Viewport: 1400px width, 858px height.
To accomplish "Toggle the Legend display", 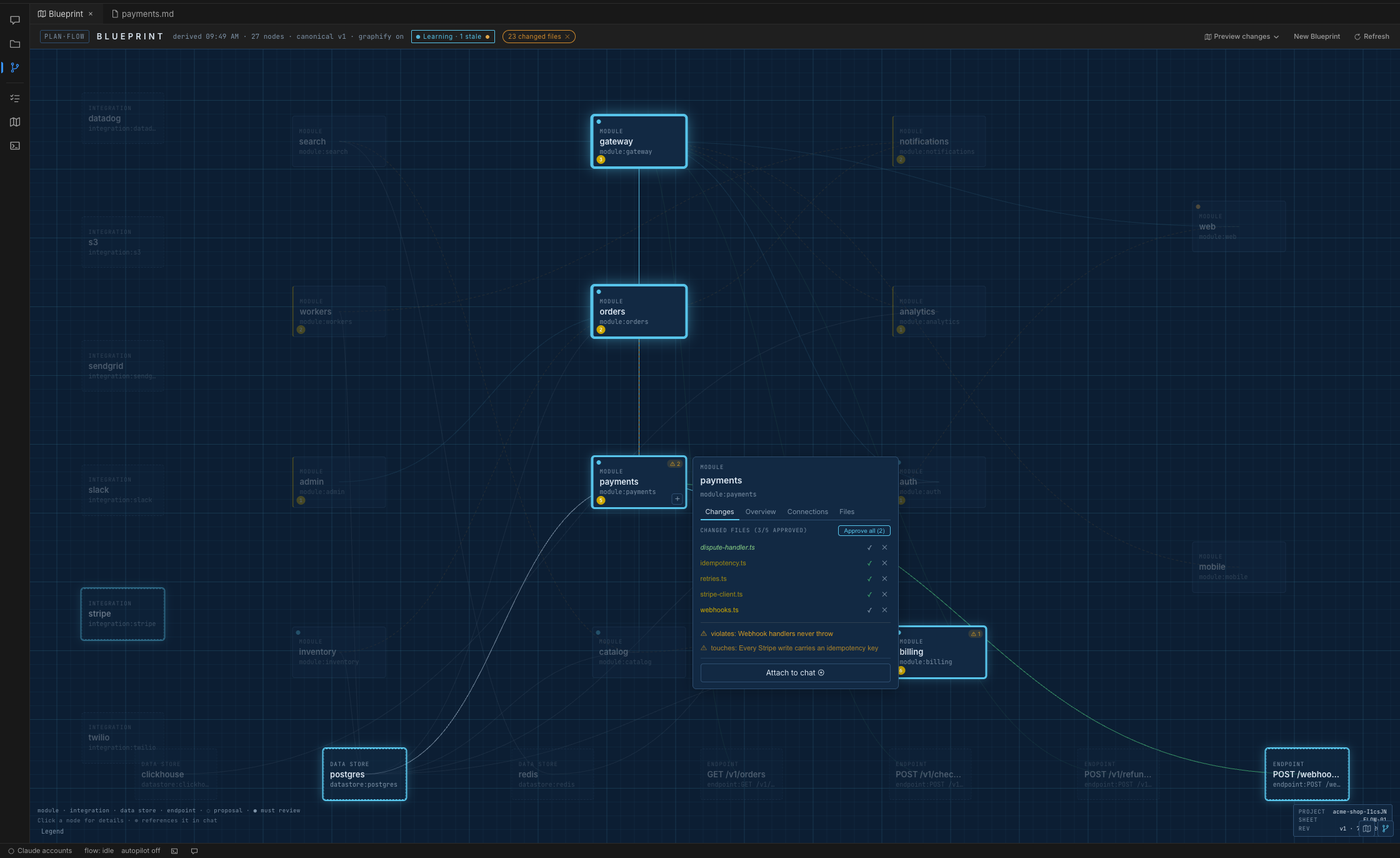I will coord(52,832).
